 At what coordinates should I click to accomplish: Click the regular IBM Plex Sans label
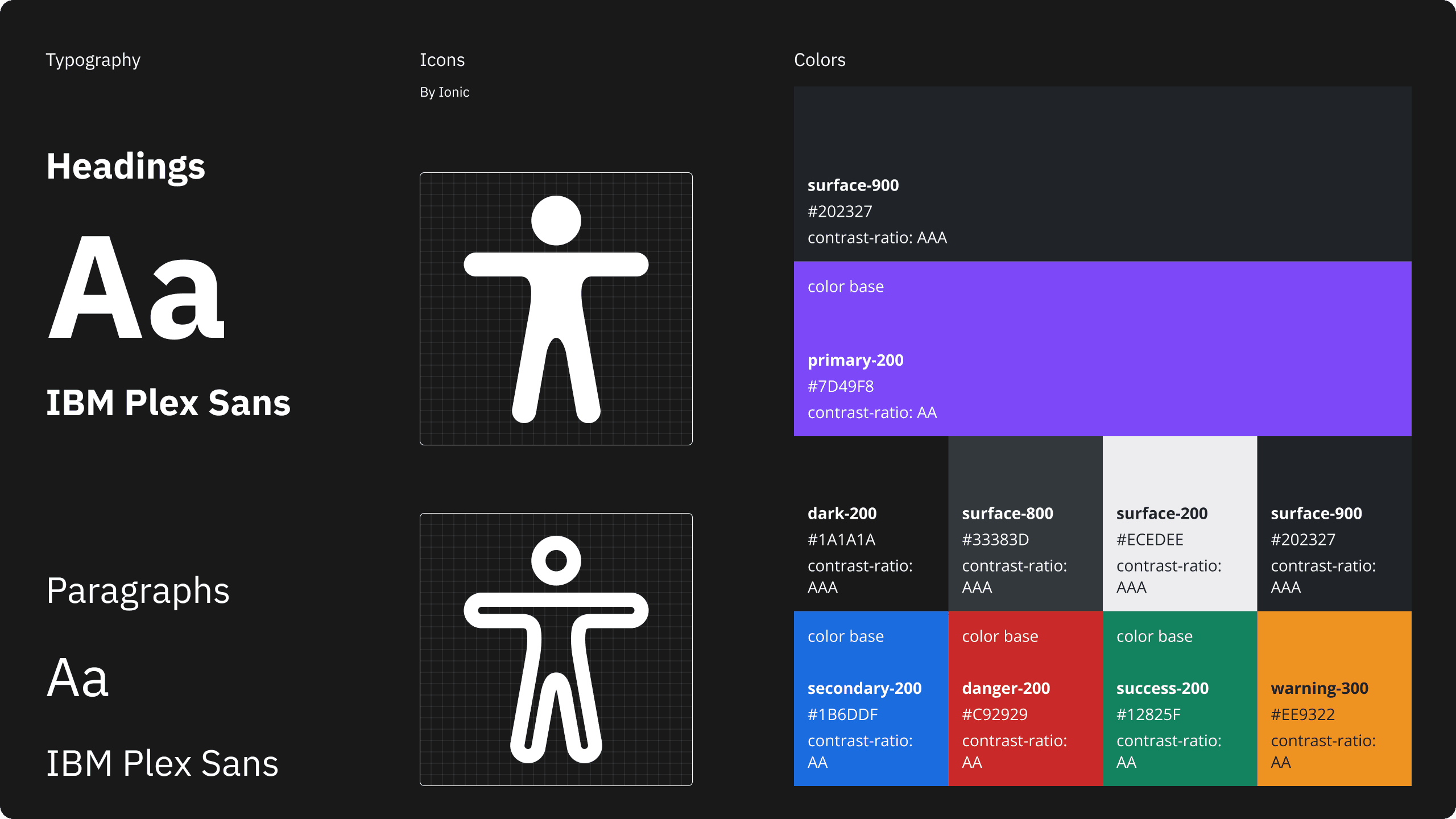coord(163,763)
